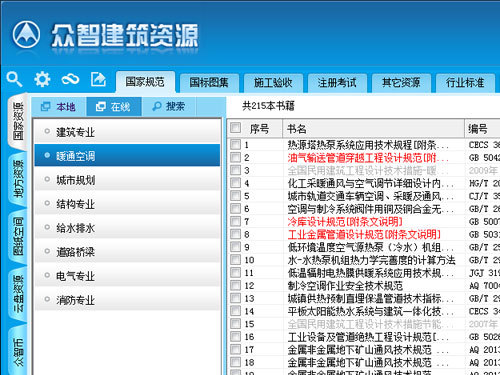The width and height of the screenshot is (500, 375).
Task: Click the 众智建筑资源 logo emblem
Action: 26,35
